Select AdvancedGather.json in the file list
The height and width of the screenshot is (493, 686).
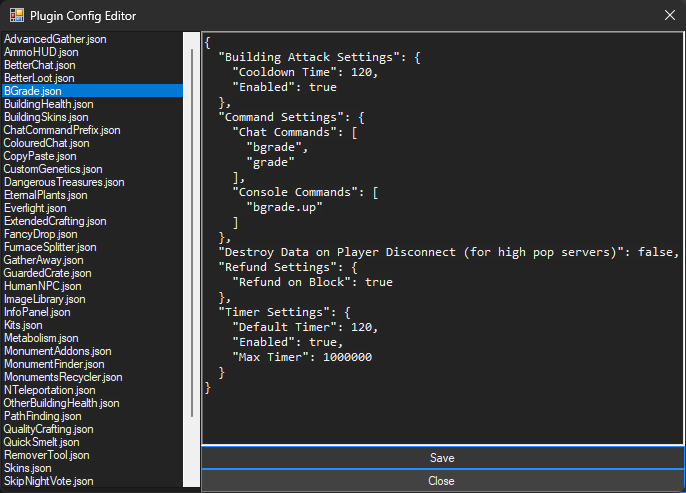point(55,38)
